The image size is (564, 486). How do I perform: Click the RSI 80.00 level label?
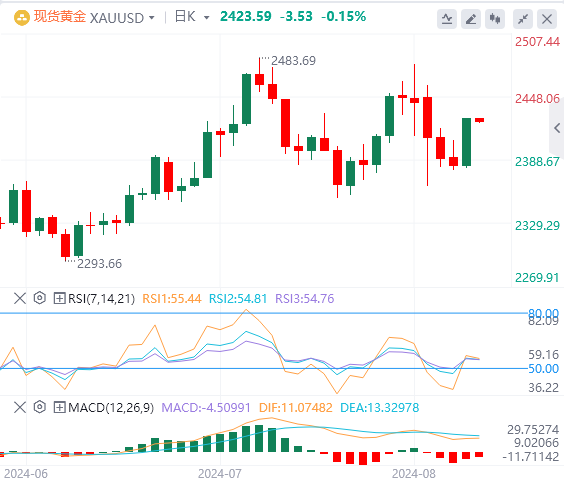[x=543, y=312]
